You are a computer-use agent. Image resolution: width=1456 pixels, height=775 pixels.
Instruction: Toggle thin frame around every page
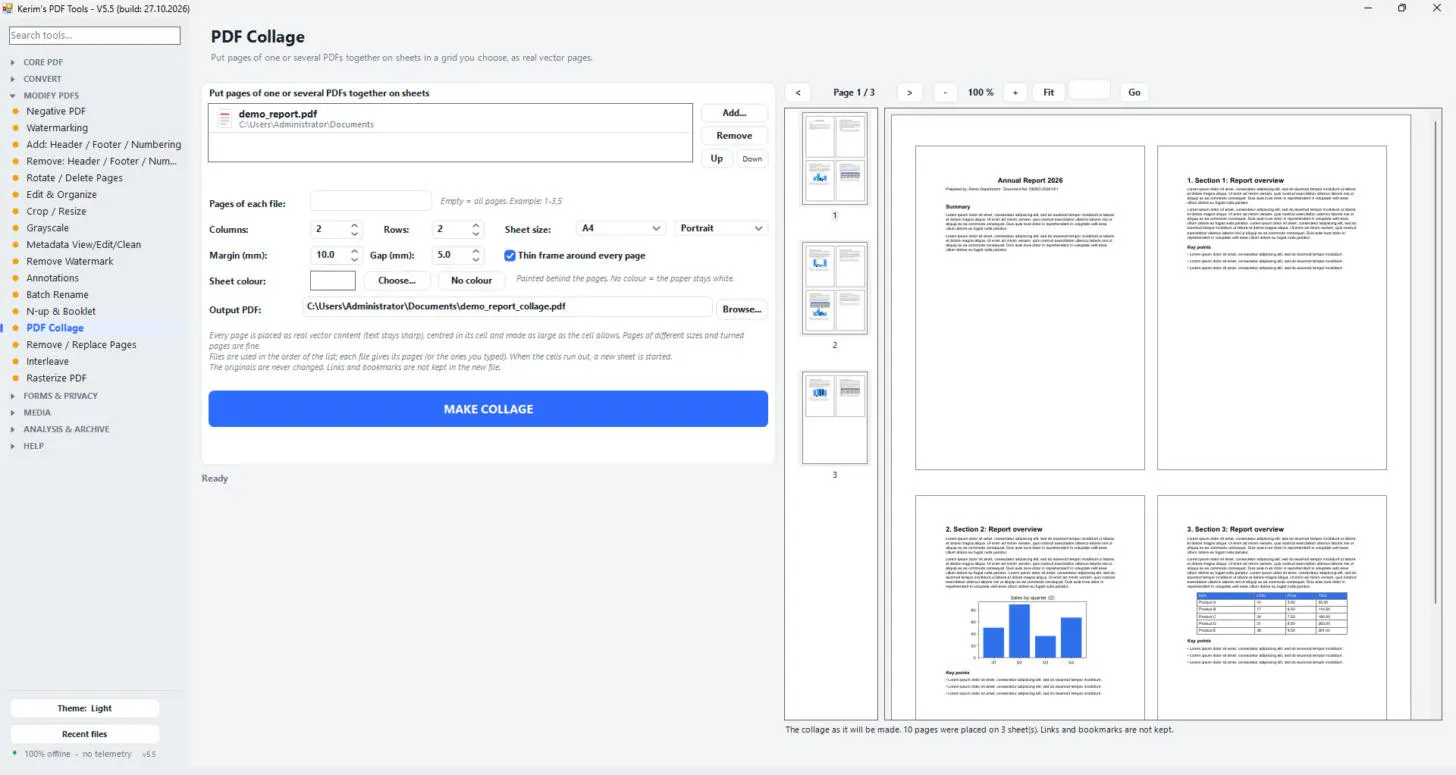(x=510, y=255)
